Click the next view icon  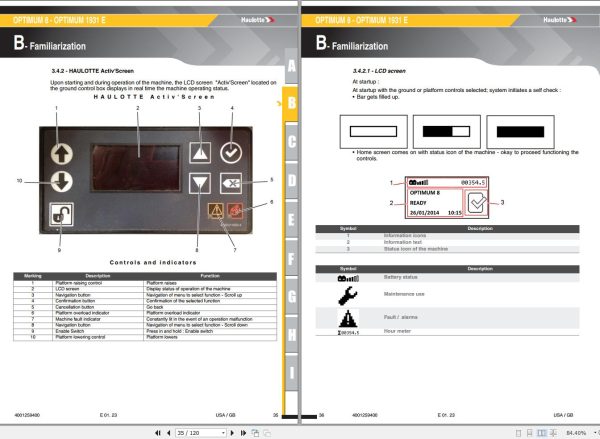click(x=267, y=433)
